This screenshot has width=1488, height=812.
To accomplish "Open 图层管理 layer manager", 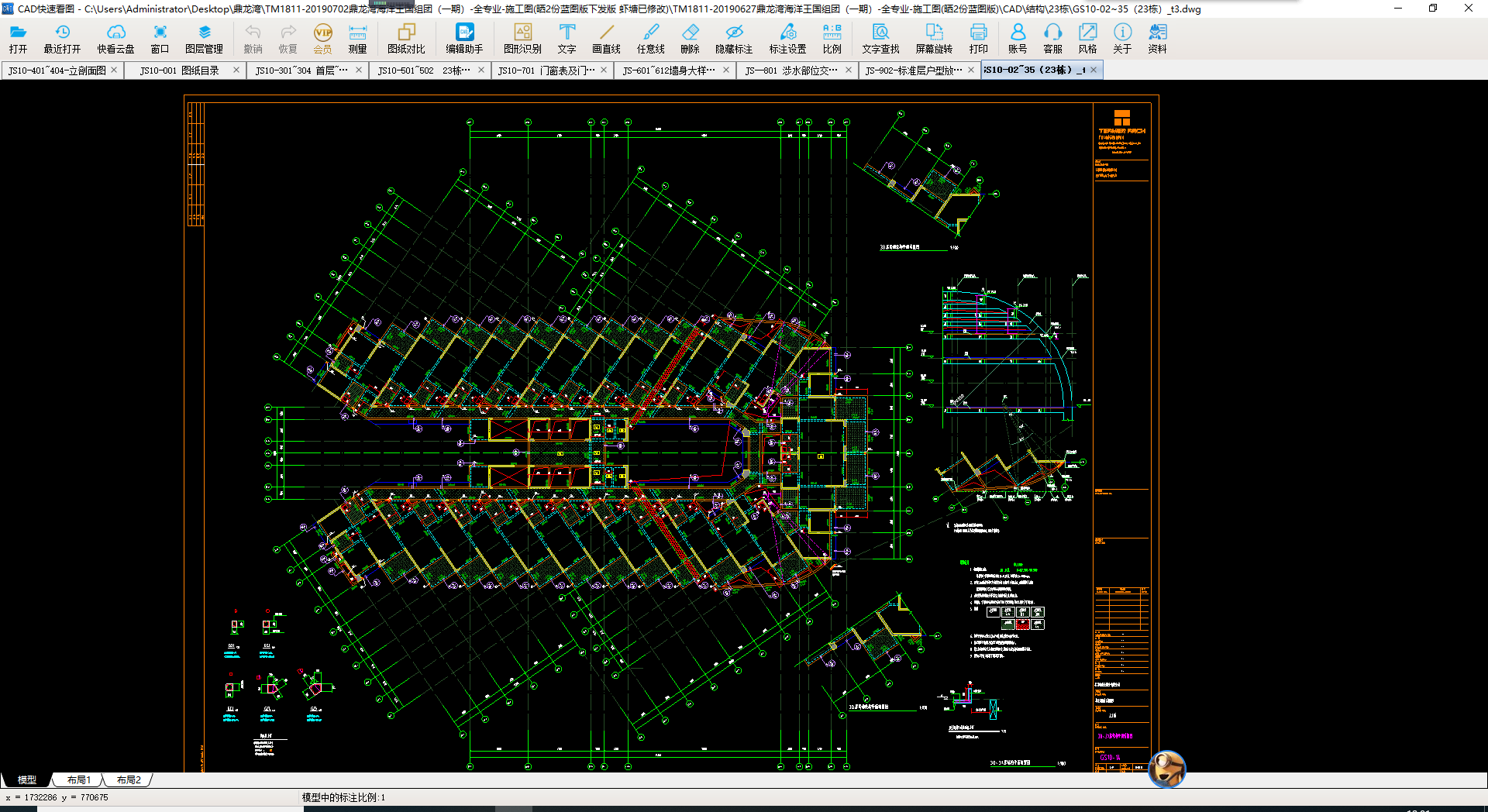I will point(204,39).
